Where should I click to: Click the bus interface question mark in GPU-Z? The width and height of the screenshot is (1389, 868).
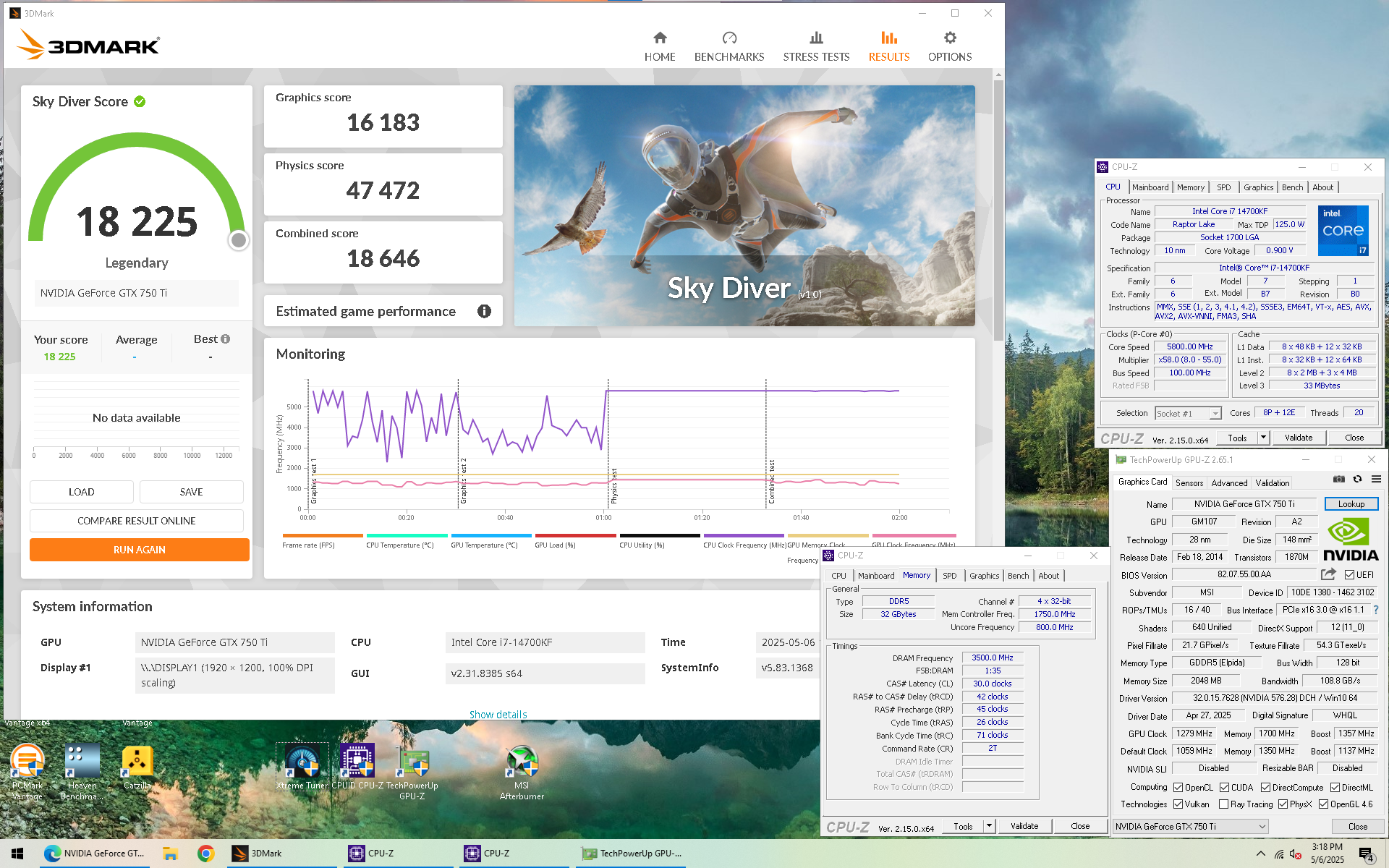coord(1376,610)
